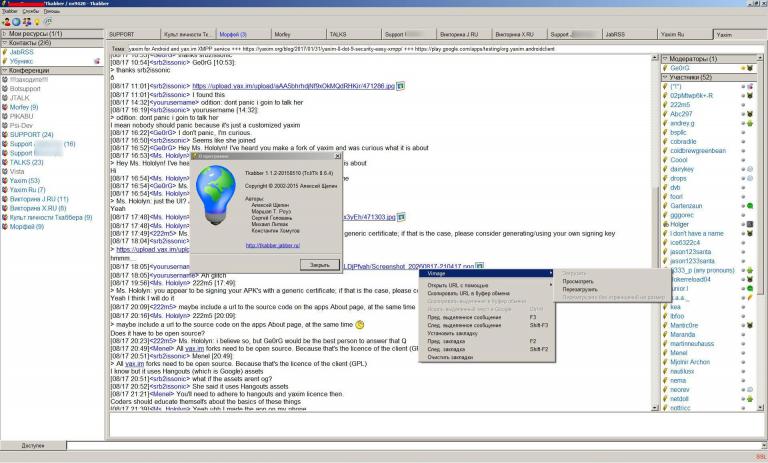Open the Tkabber menu in menu bar

pos(10,11)
